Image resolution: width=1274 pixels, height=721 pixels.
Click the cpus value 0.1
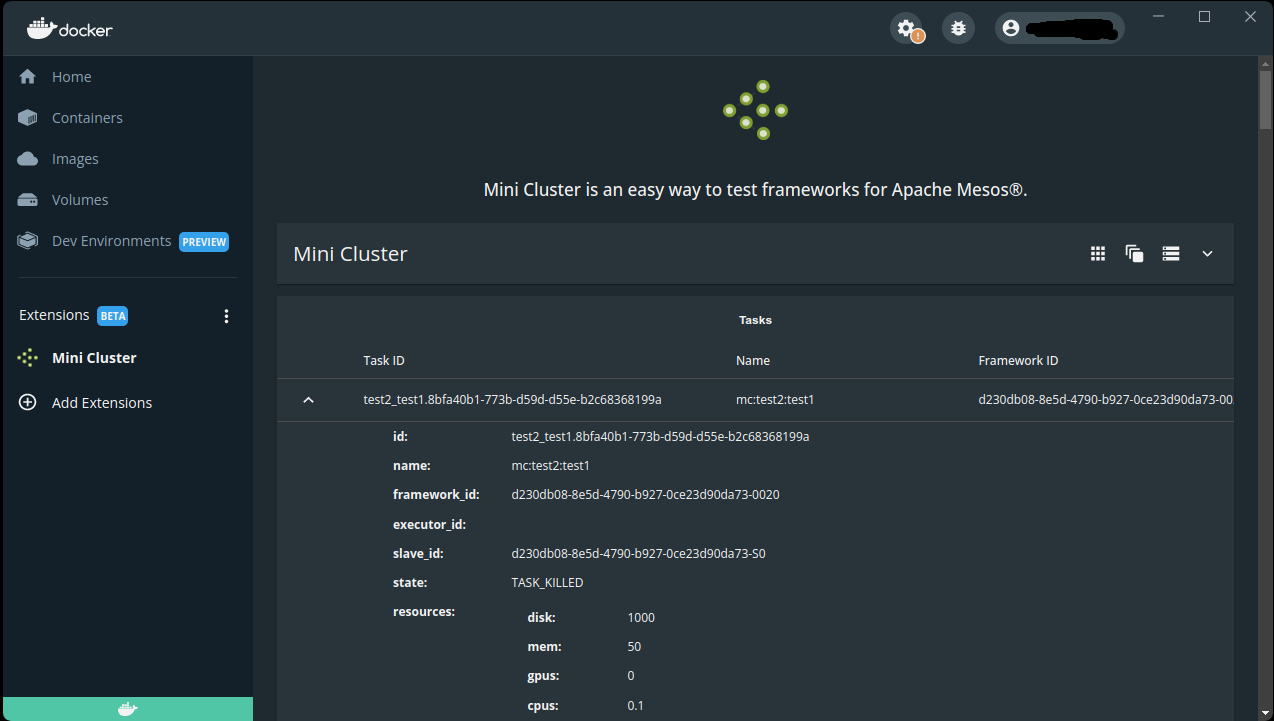tap(635, 706)
